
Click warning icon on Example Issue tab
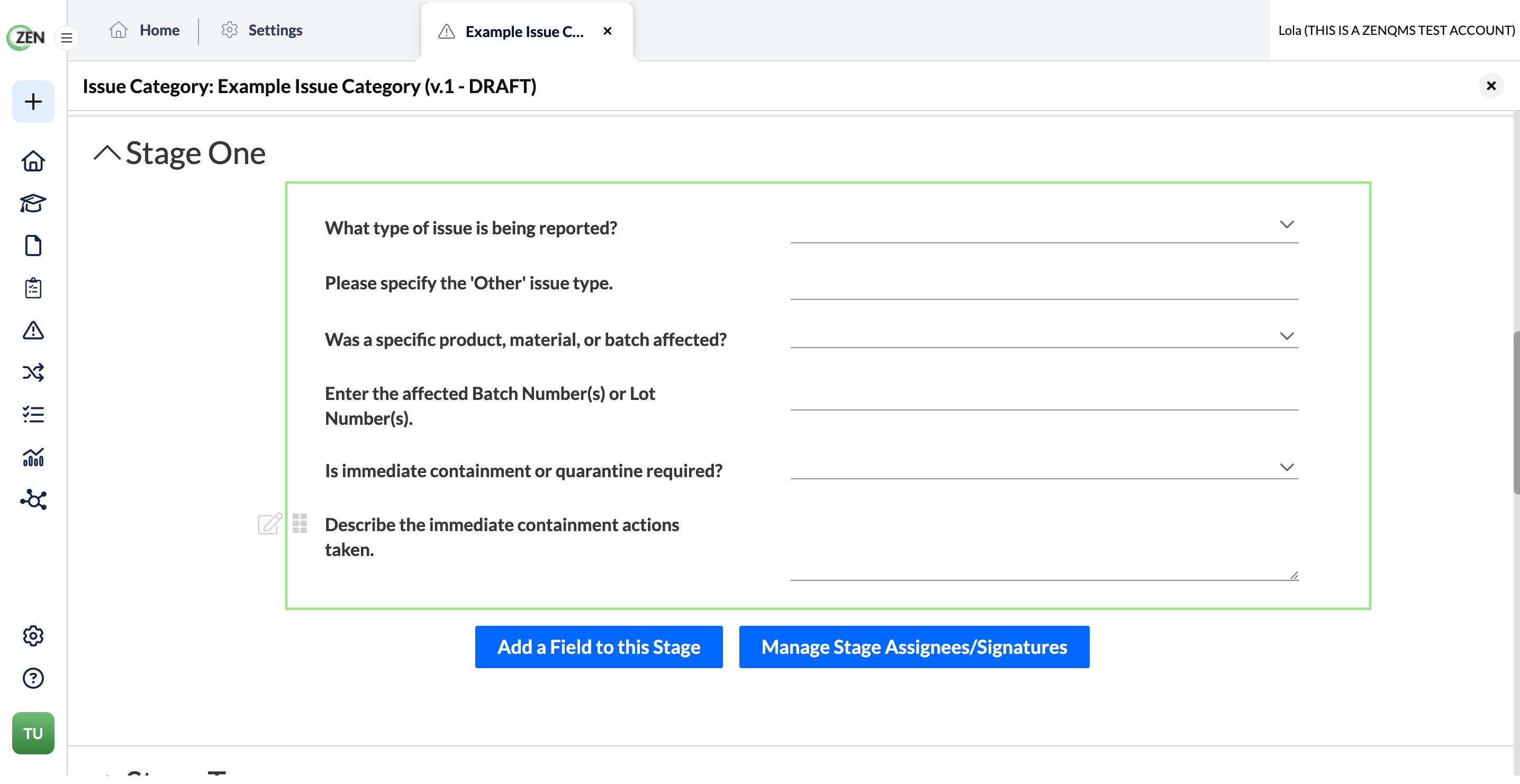pyautogui.click(x=447, y=31)
